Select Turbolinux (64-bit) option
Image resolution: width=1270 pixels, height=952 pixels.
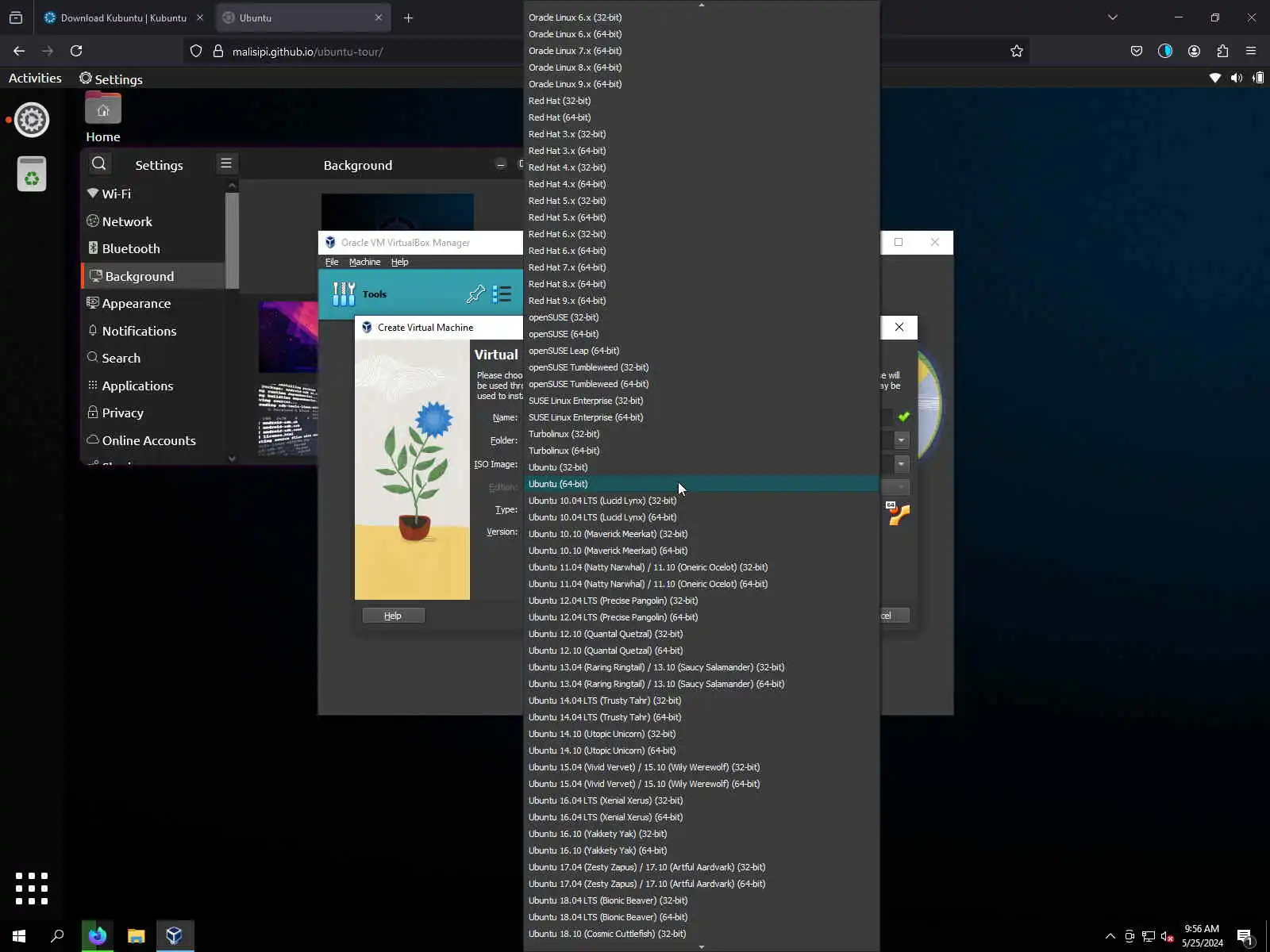[702, 451]
